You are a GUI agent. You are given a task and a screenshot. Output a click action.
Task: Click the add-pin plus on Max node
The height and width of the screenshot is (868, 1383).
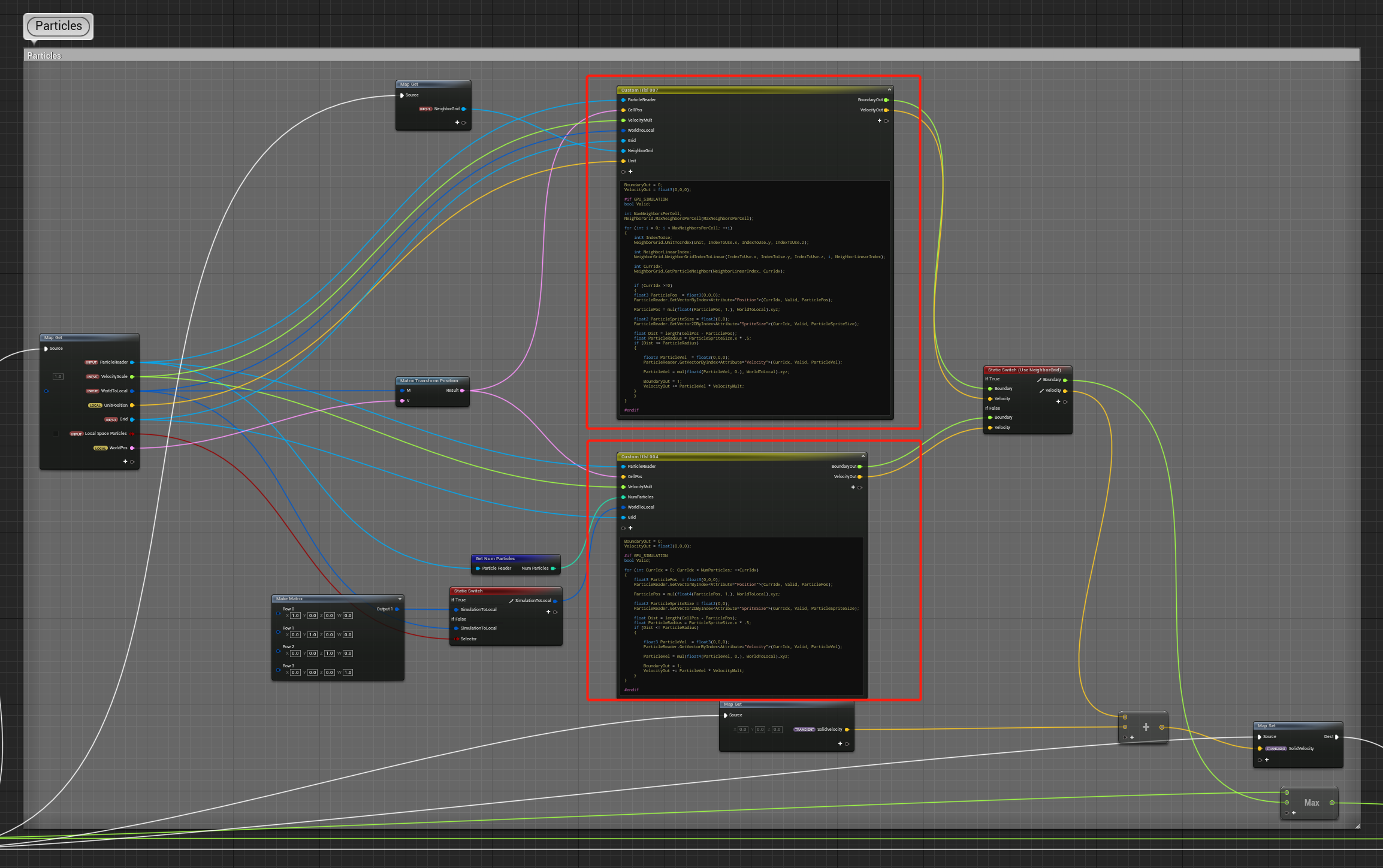(1294, 813)
